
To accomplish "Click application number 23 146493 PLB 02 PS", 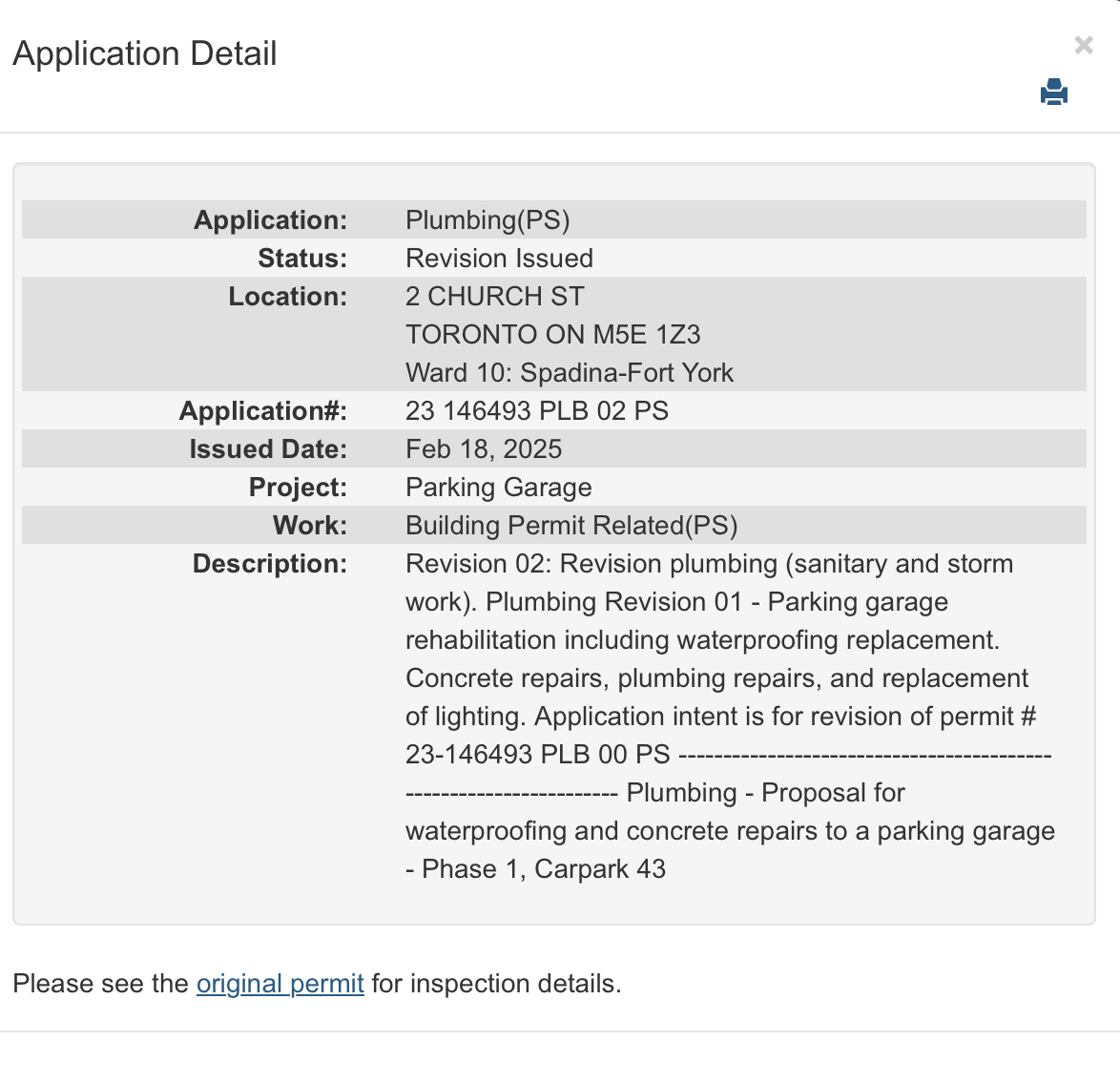I will (536, 411).
